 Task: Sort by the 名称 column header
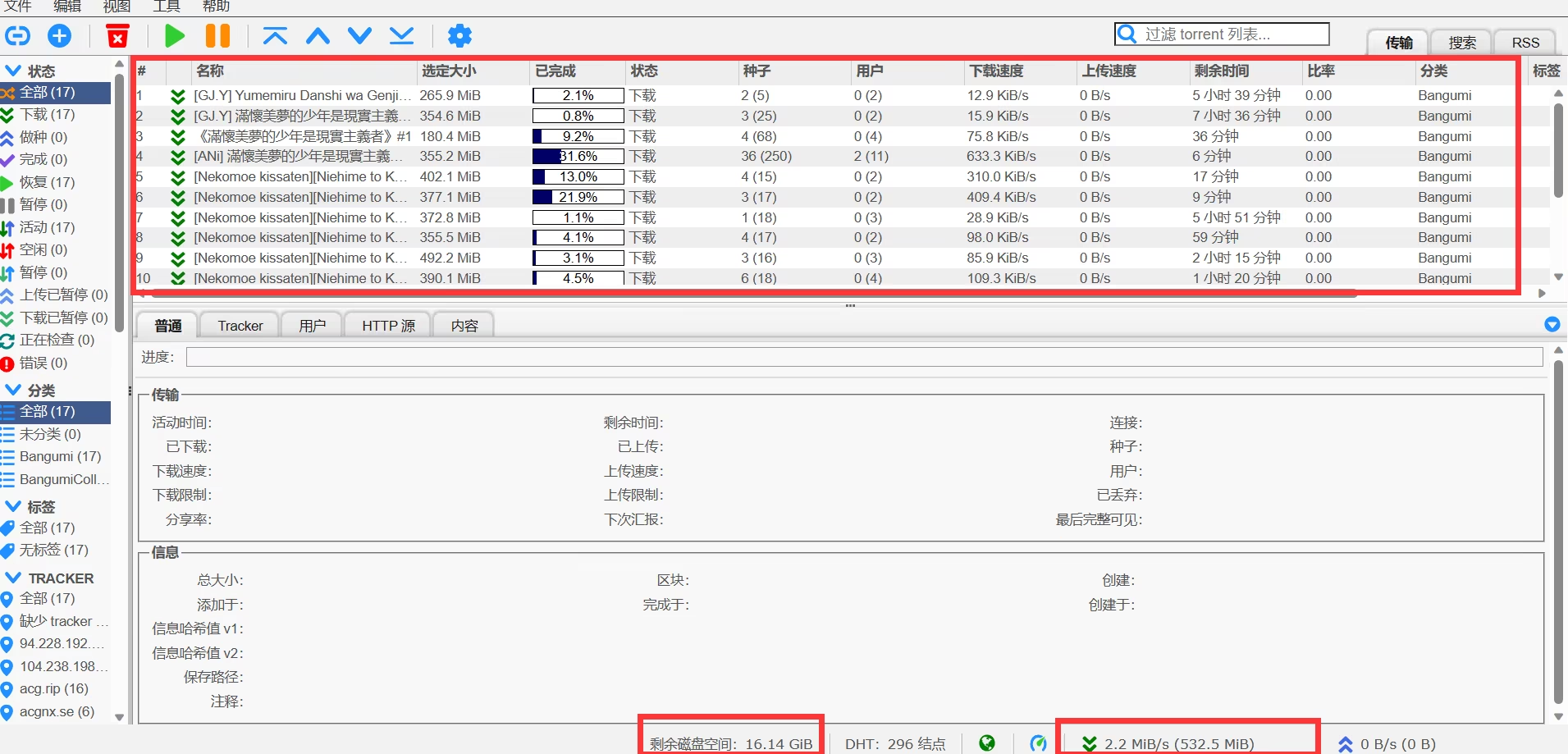[x=209, y=71]
